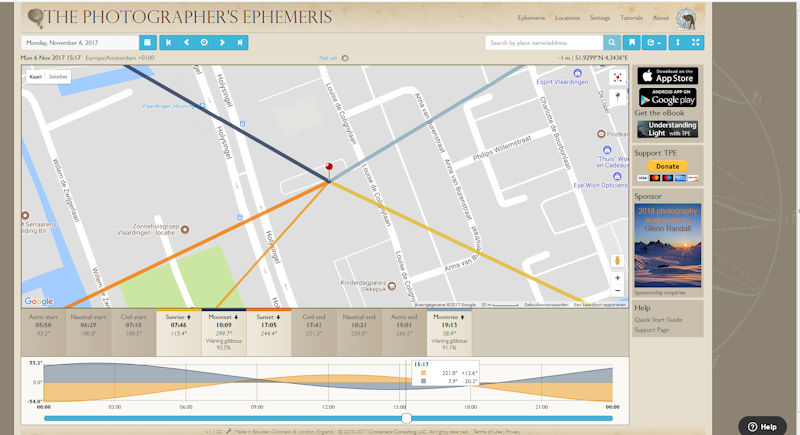Open the Ephemeris menu

531,18
